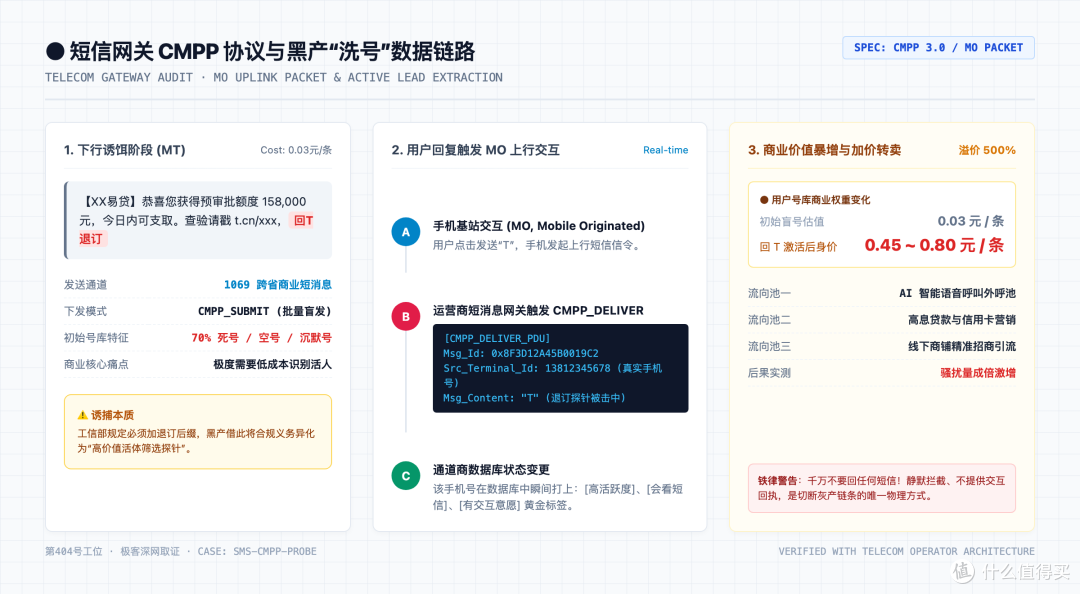Open the t.cn/xxx link in the SMS

click(256, 221)
